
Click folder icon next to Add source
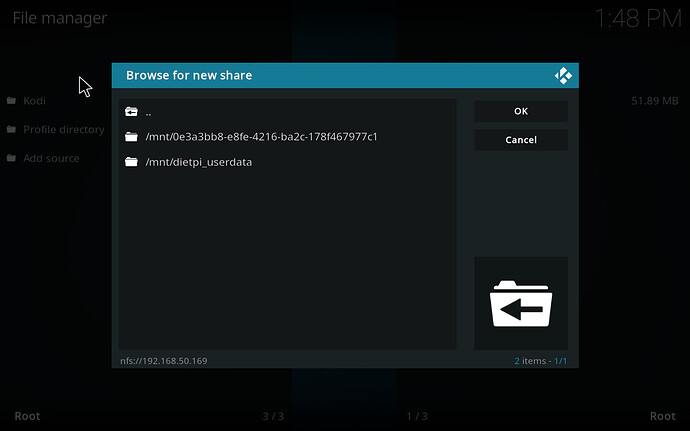pos(12,159)
